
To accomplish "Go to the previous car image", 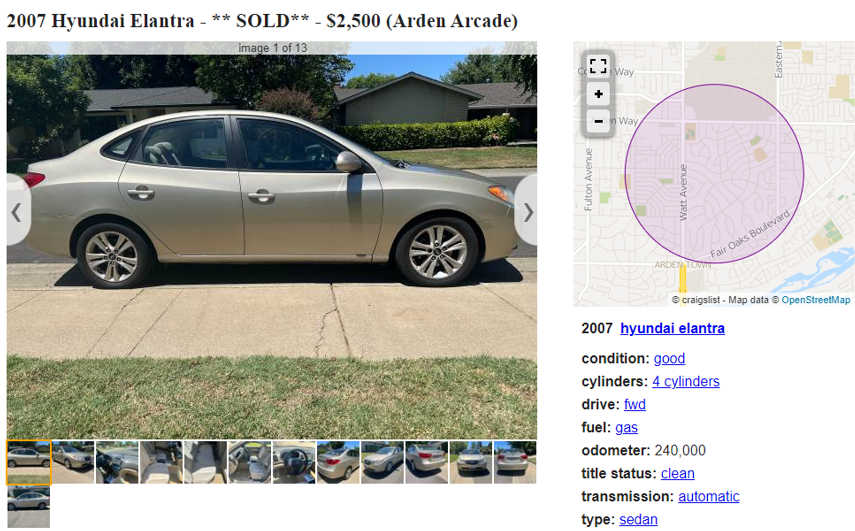I will (17, 212).
